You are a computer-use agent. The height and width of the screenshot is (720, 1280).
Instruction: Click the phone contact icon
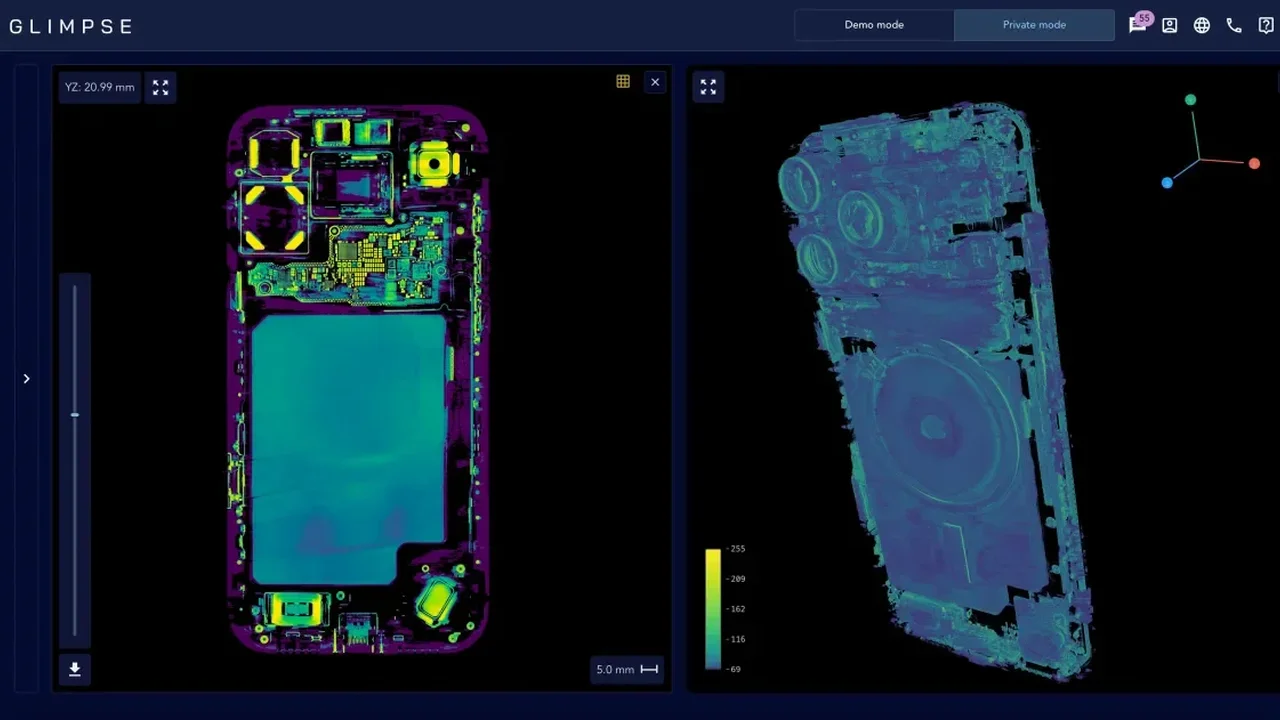point(1234,25)
